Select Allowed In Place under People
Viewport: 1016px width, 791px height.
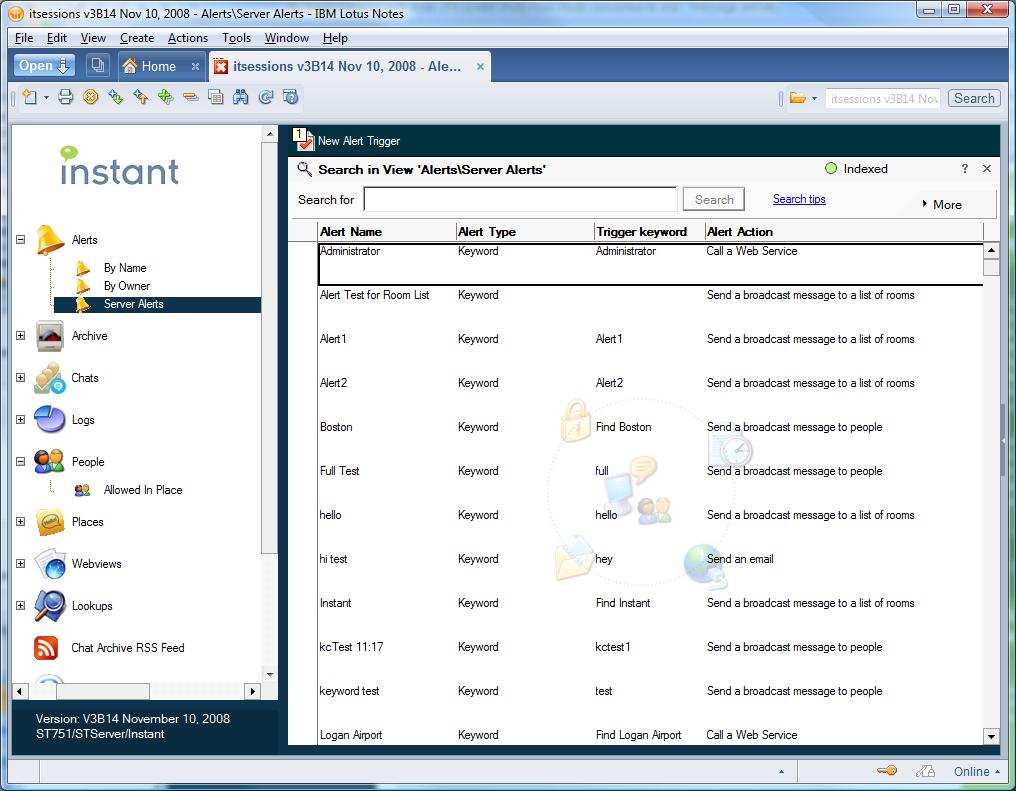tap(143, 490)
